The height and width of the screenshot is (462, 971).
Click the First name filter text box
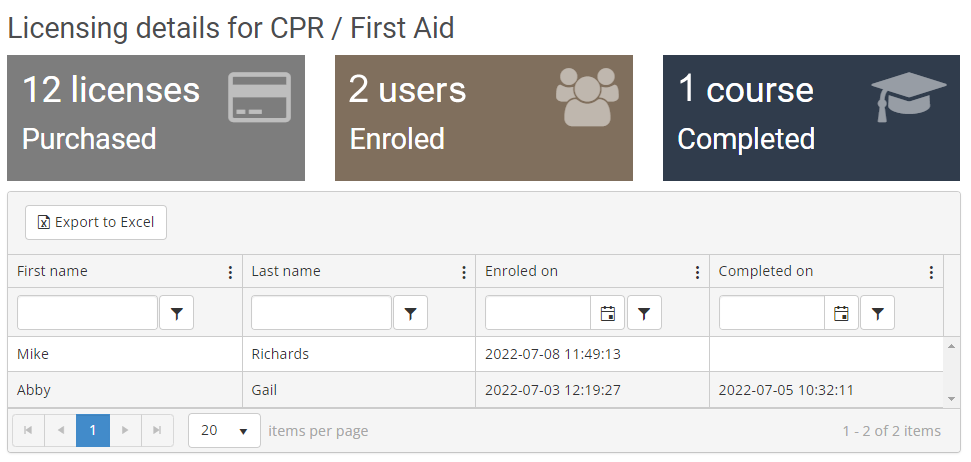[87, 313]
